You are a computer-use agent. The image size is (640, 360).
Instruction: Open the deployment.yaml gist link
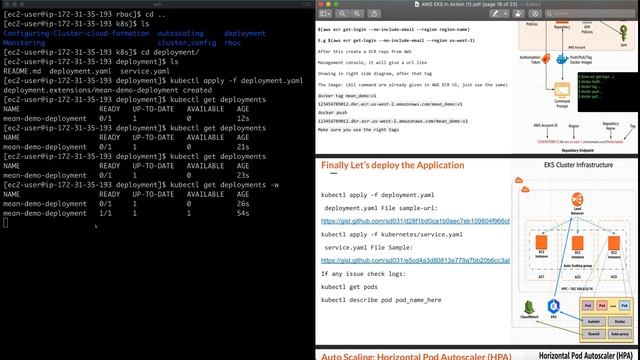click(415, 221)
